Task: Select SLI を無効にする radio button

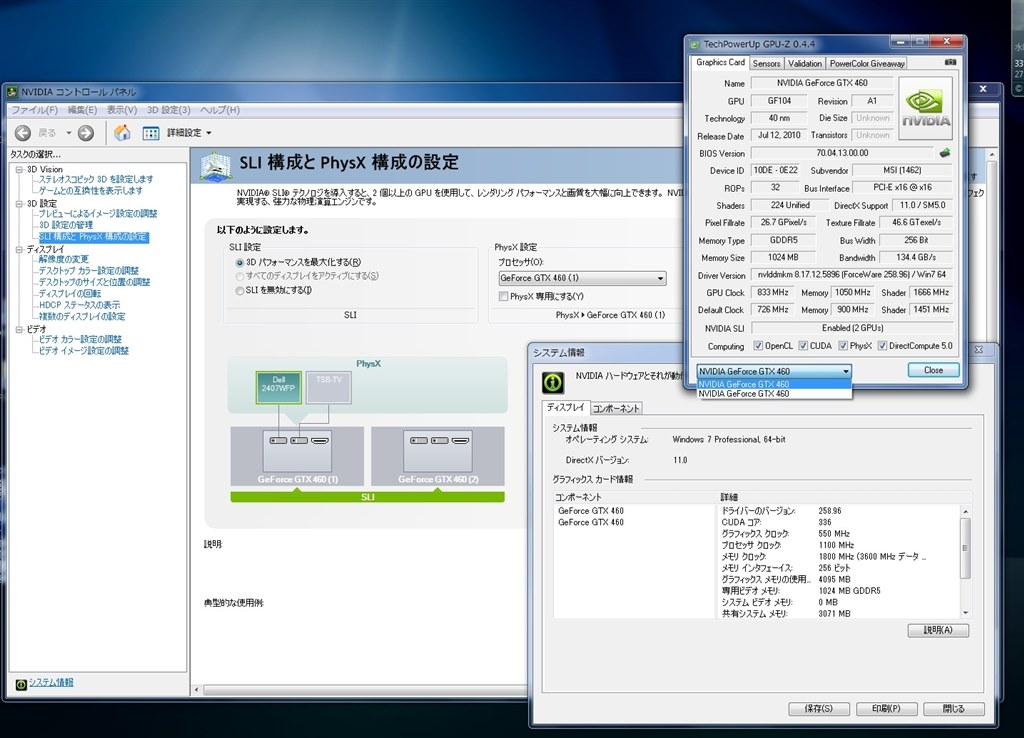Action: click(x=240, y=291)
